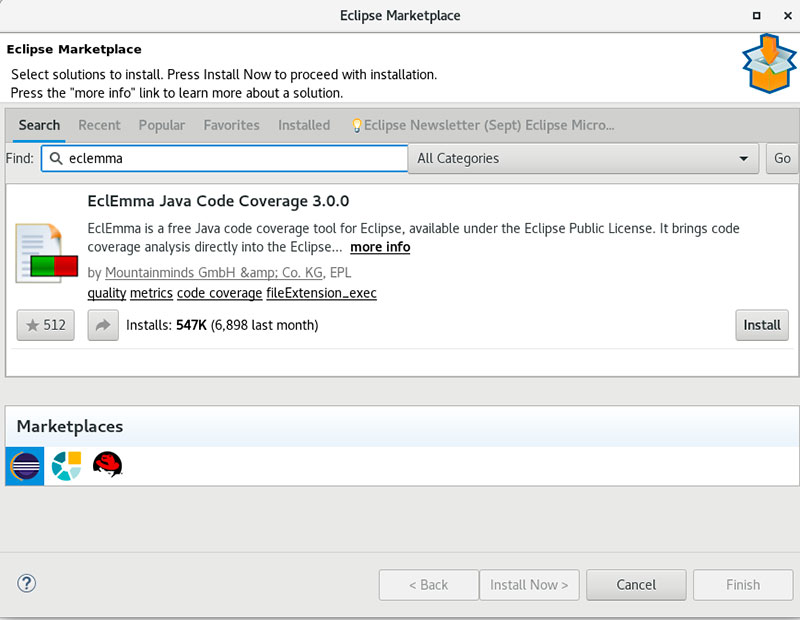Follow the 'more info' link
The height and width of the screenshot is (620, 800).
point(380,247)
